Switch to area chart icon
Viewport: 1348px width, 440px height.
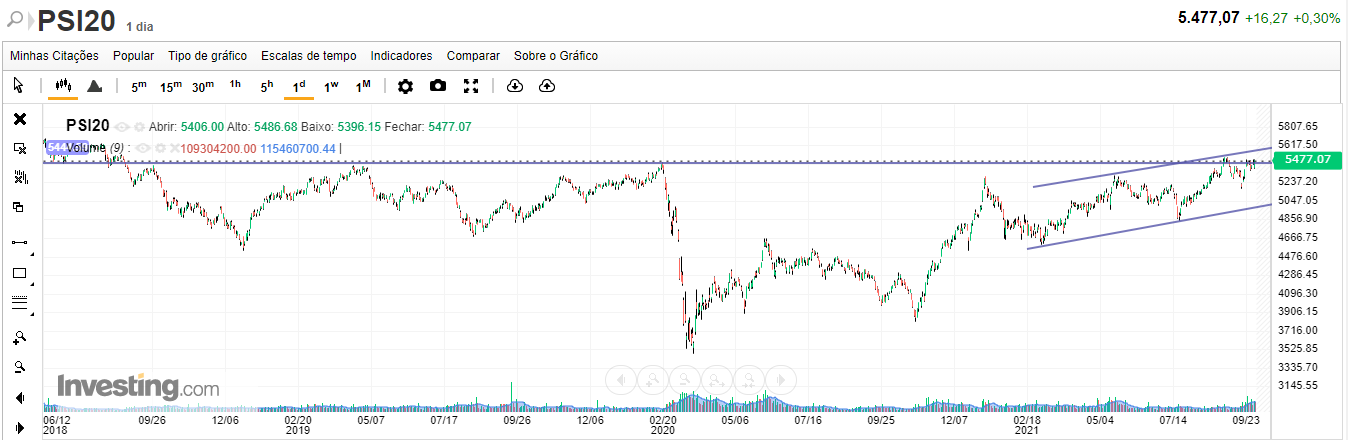point(95,86)
